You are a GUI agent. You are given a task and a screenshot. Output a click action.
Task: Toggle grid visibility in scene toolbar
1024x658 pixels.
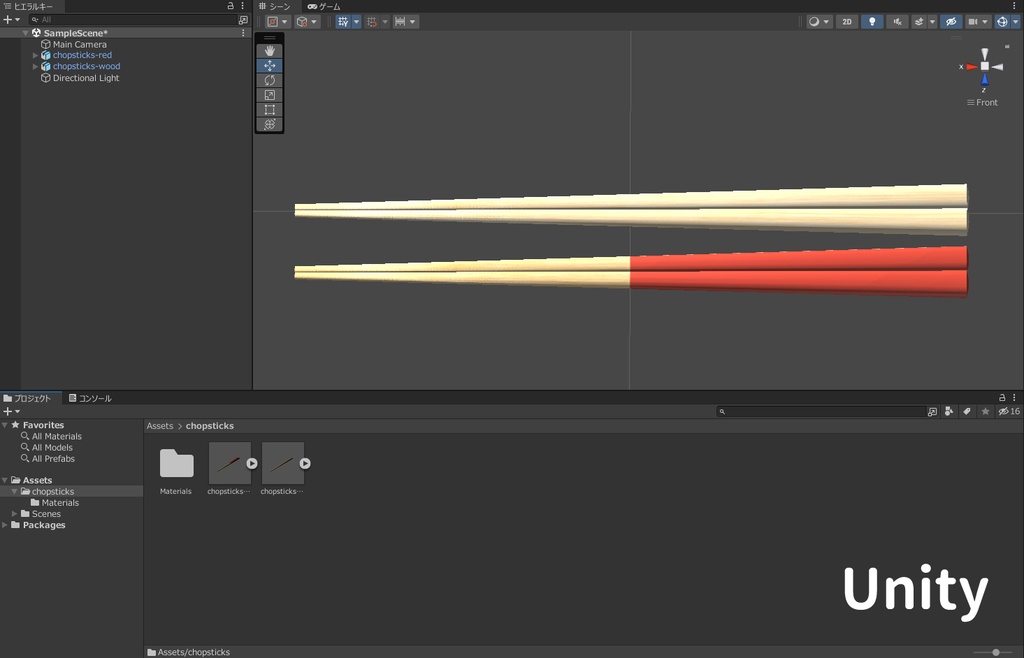click(343, 22)
